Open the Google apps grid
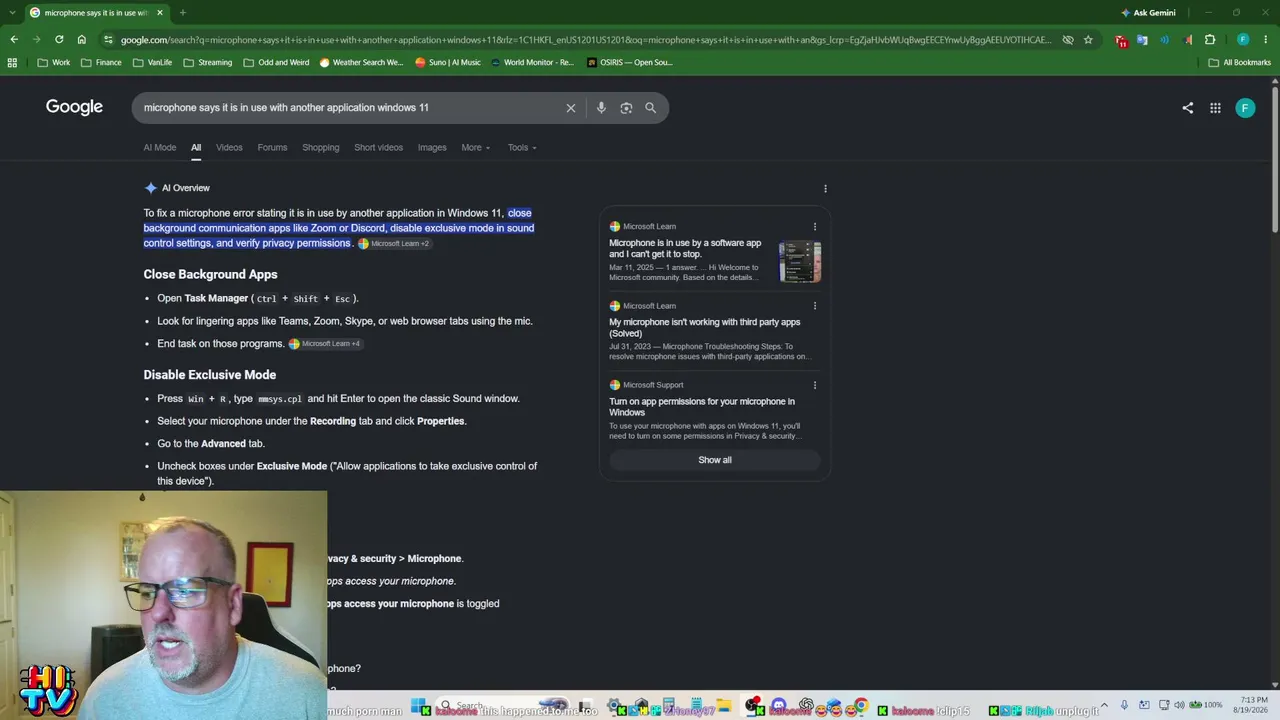Screen dimensions: 1280x720 1215,108
